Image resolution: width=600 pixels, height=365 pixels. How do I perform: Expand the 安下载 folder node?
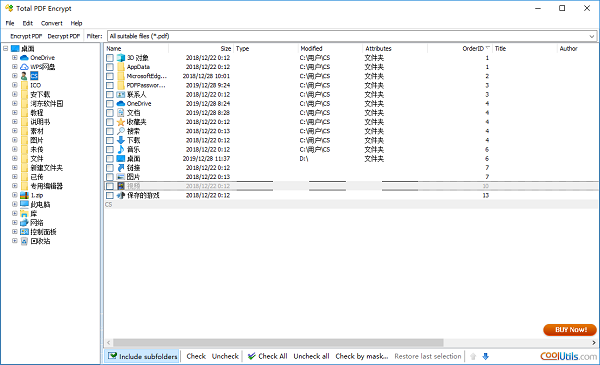coord(15,94)
